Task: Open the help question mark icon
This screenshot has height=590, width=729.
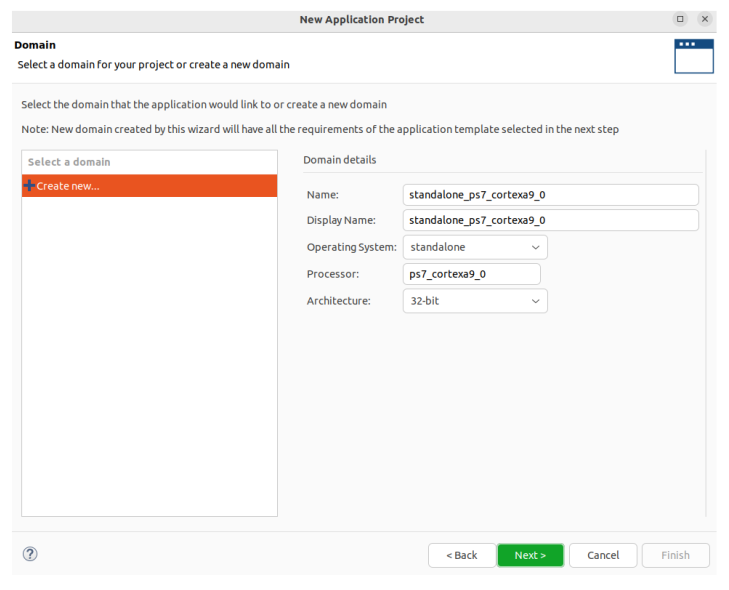Action: (x=30, y=554)
